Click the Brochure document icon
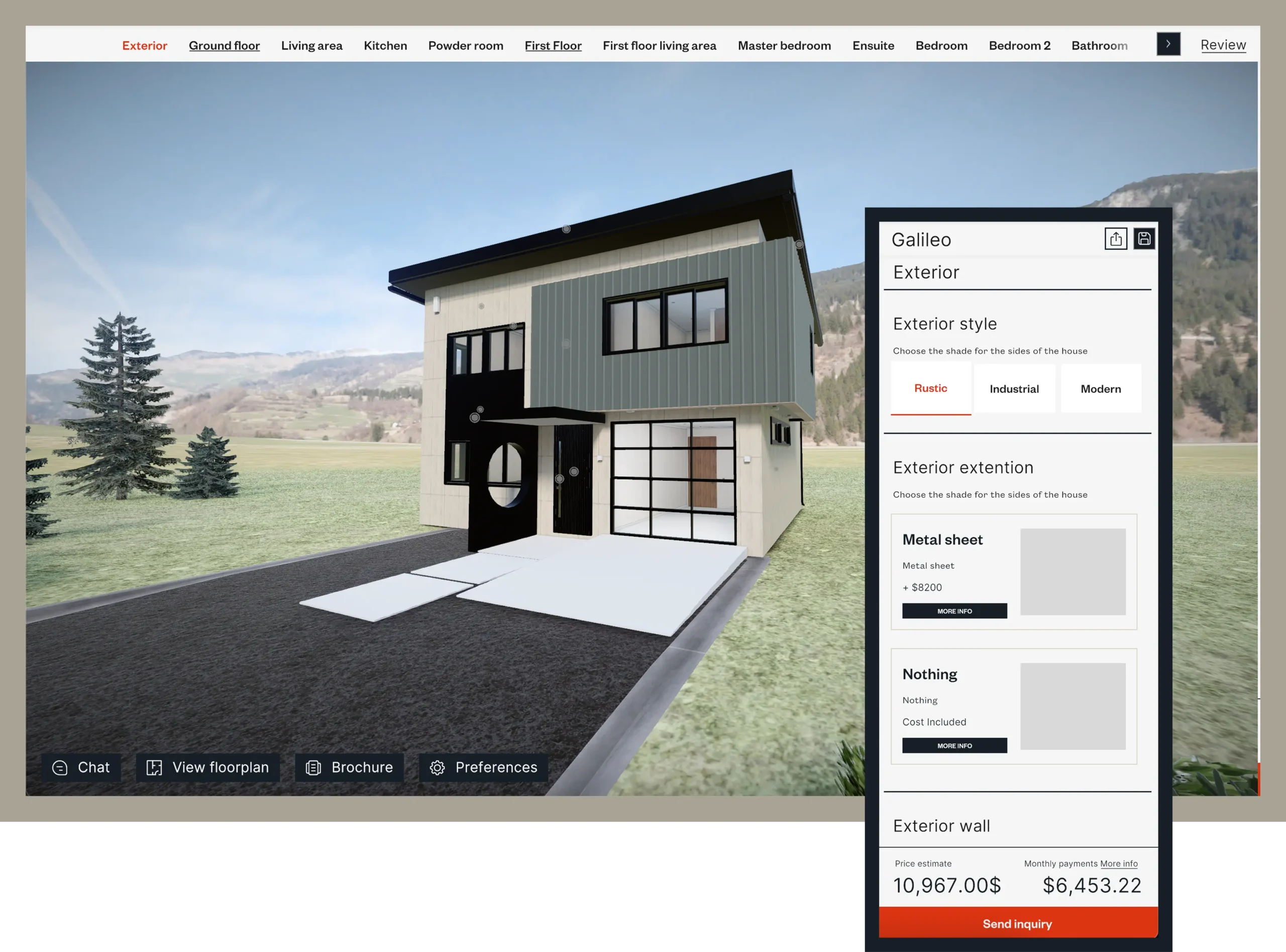The width and height of the screenshot is (1286, 952). (x=313, y=768)
